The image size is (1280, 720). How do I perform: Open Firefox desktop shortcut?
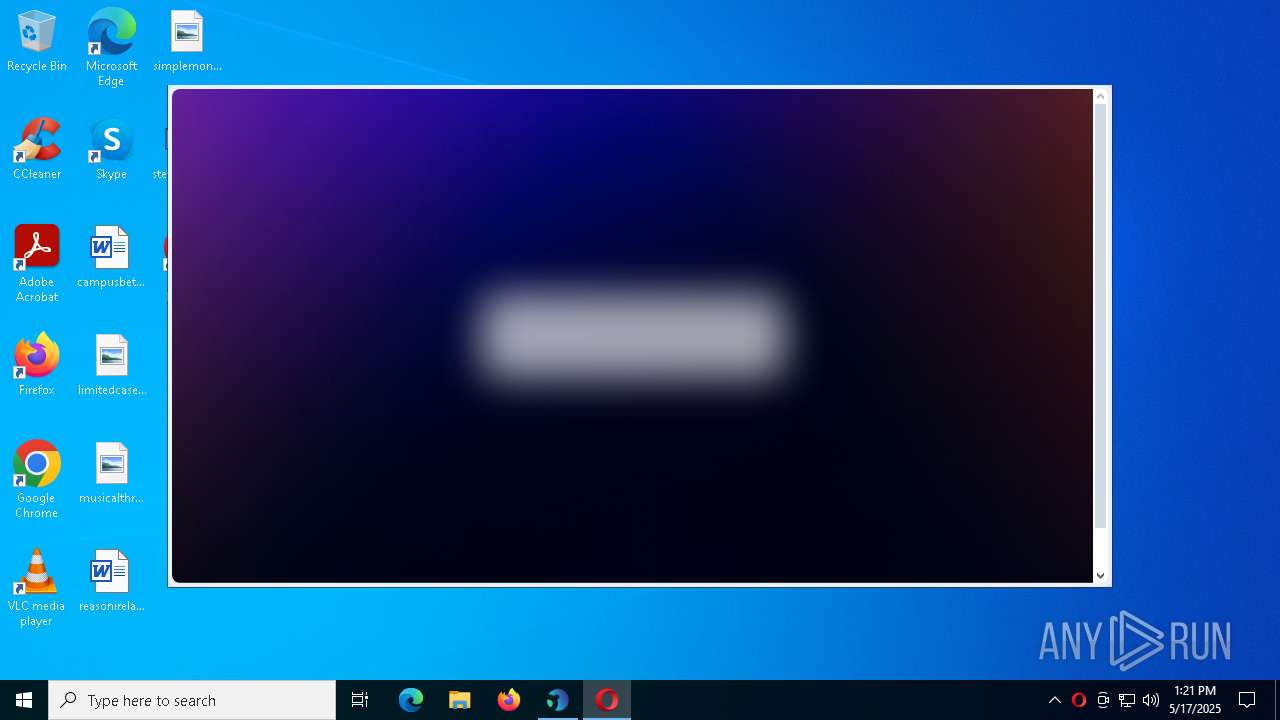(x=37, y=365)
